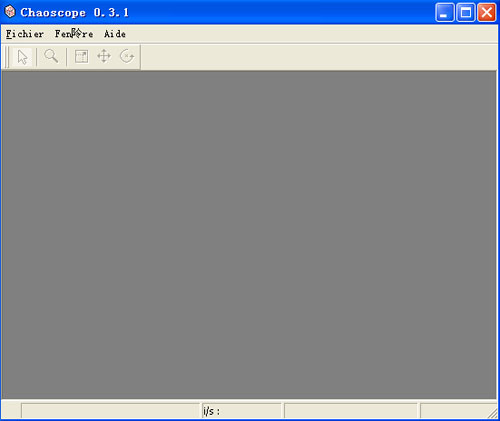This screenshot has width=500, height=421.
Task: Open the Aide menu
Action: coord(115,34)
